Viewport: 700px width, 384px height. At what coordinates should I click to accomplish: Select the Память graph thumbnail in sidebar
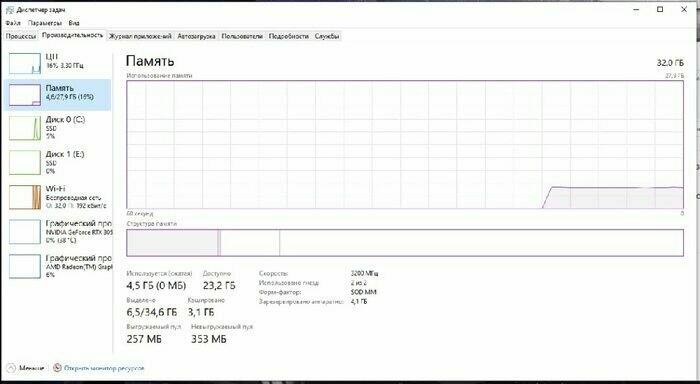pos(25,95)
